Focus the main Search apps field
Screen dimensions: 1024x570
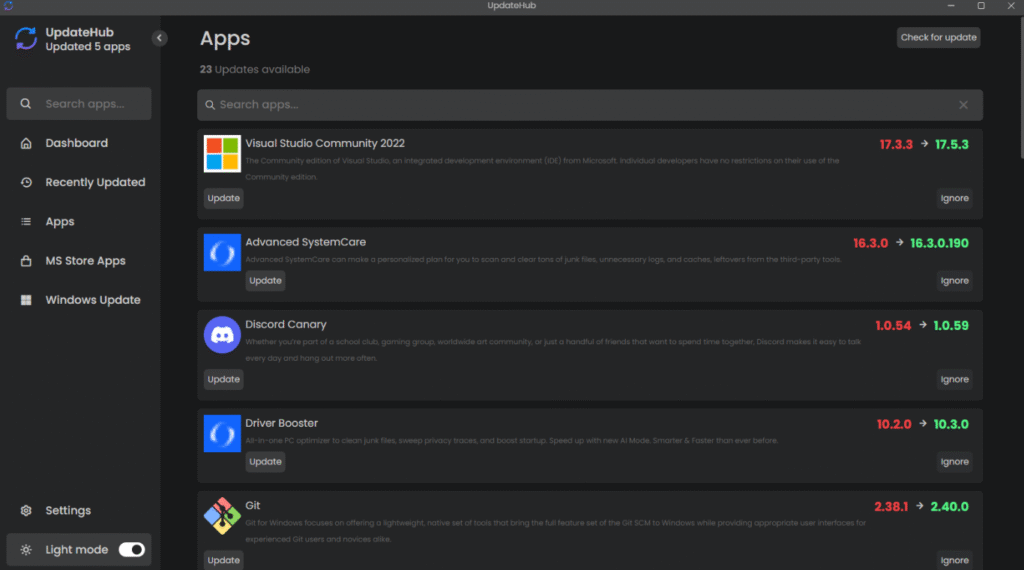590,105
